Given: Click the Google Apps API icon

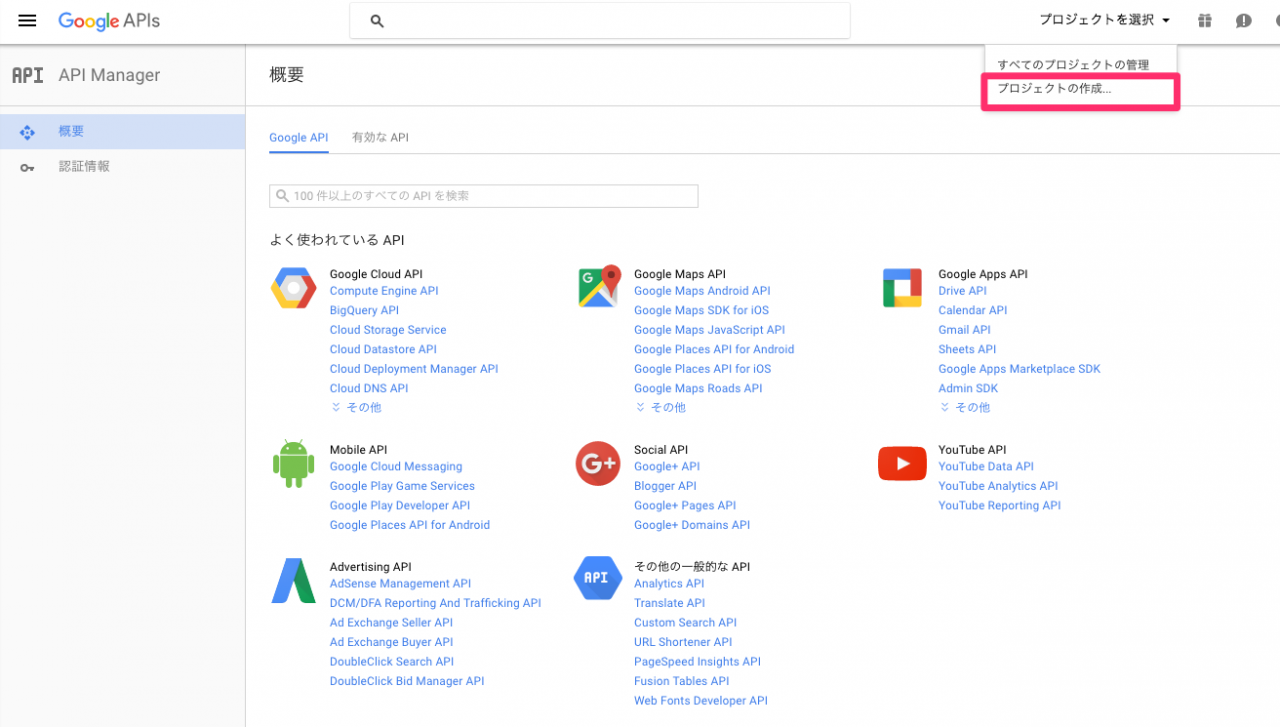Looking at the screenshot, I should [902, 288].
